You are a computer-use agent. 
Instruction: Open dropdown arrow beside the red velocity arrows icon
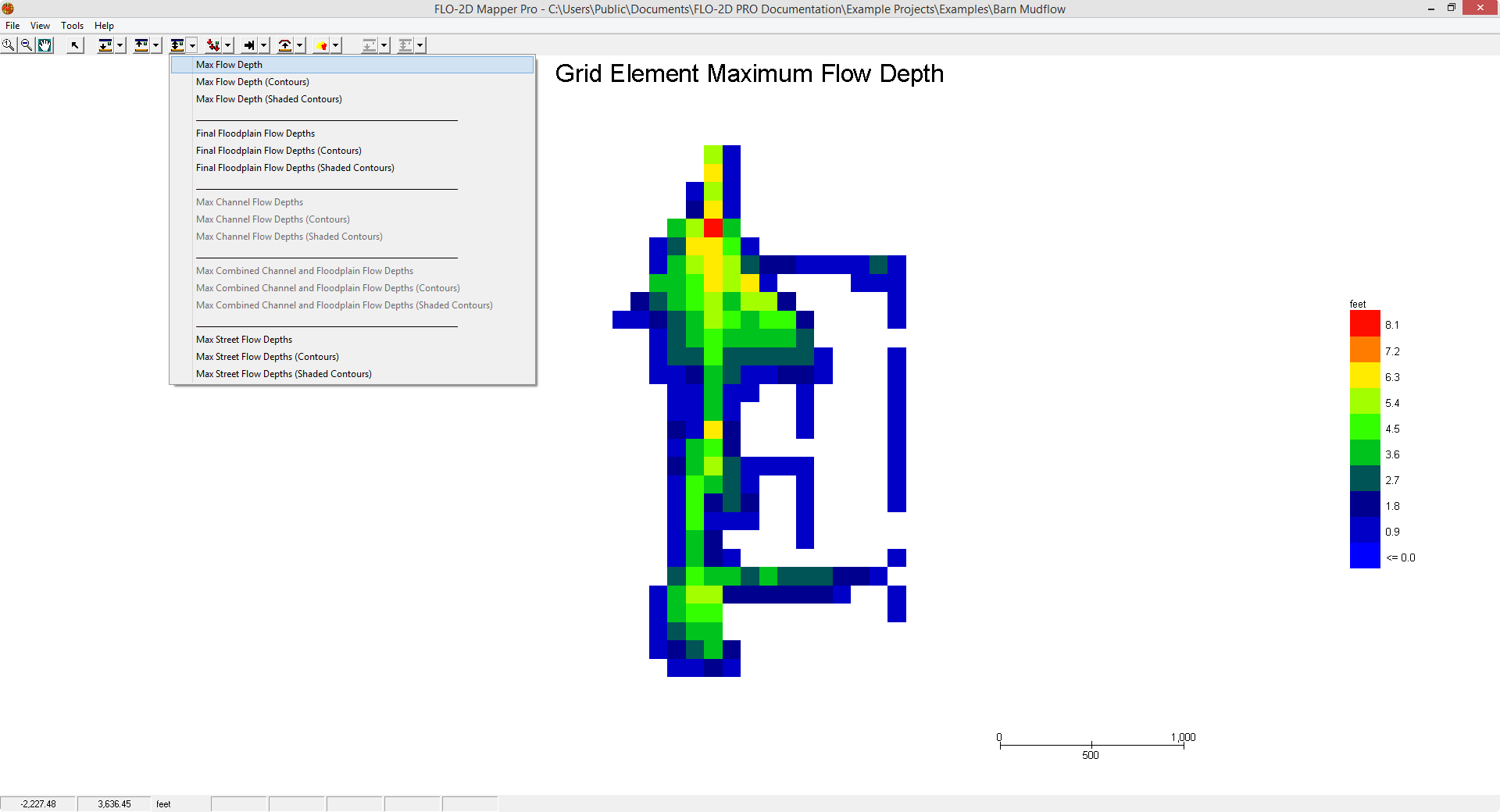tap(228, 45)
